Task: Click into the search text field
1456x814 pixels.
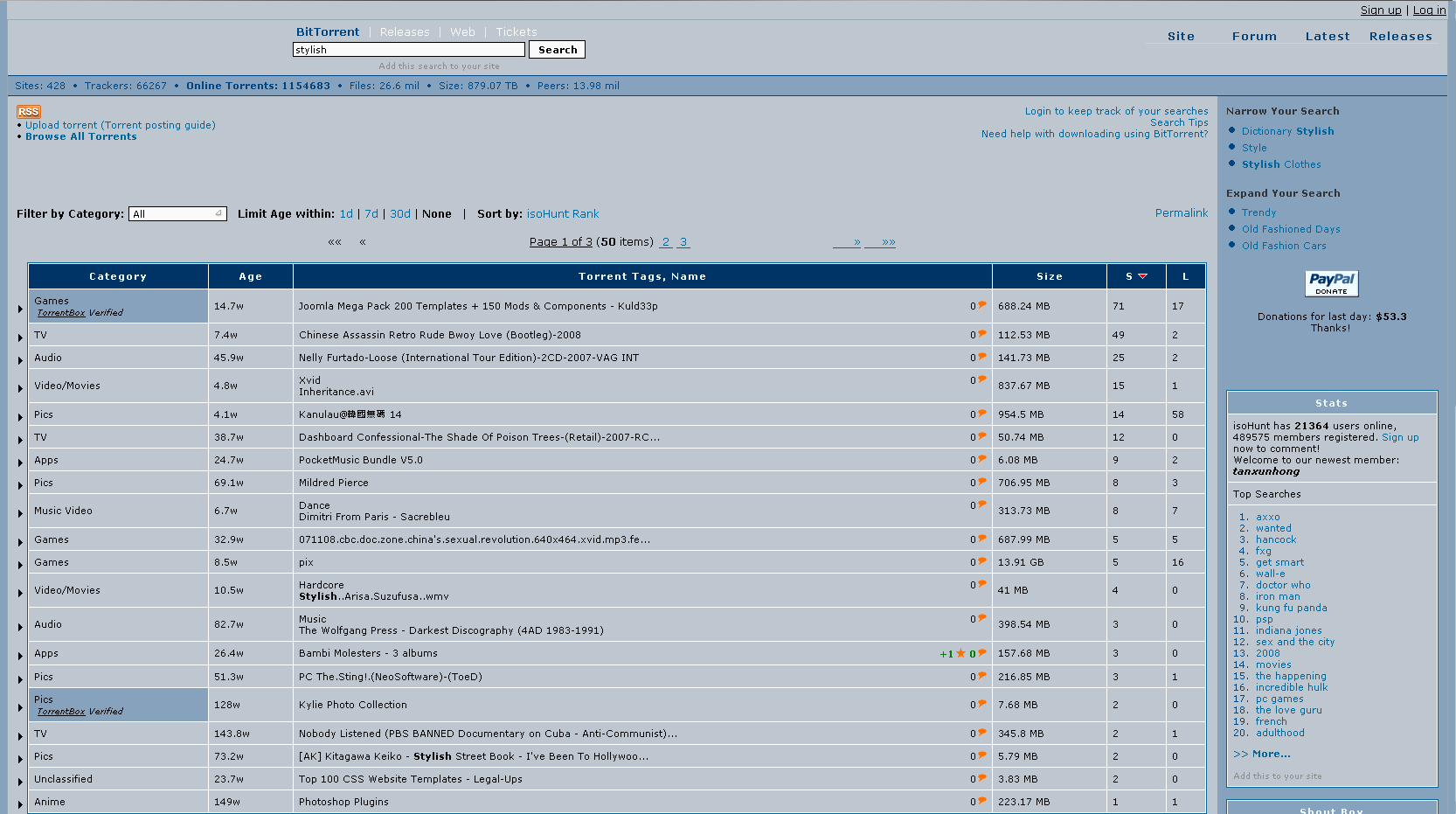Action: (409, 50)
